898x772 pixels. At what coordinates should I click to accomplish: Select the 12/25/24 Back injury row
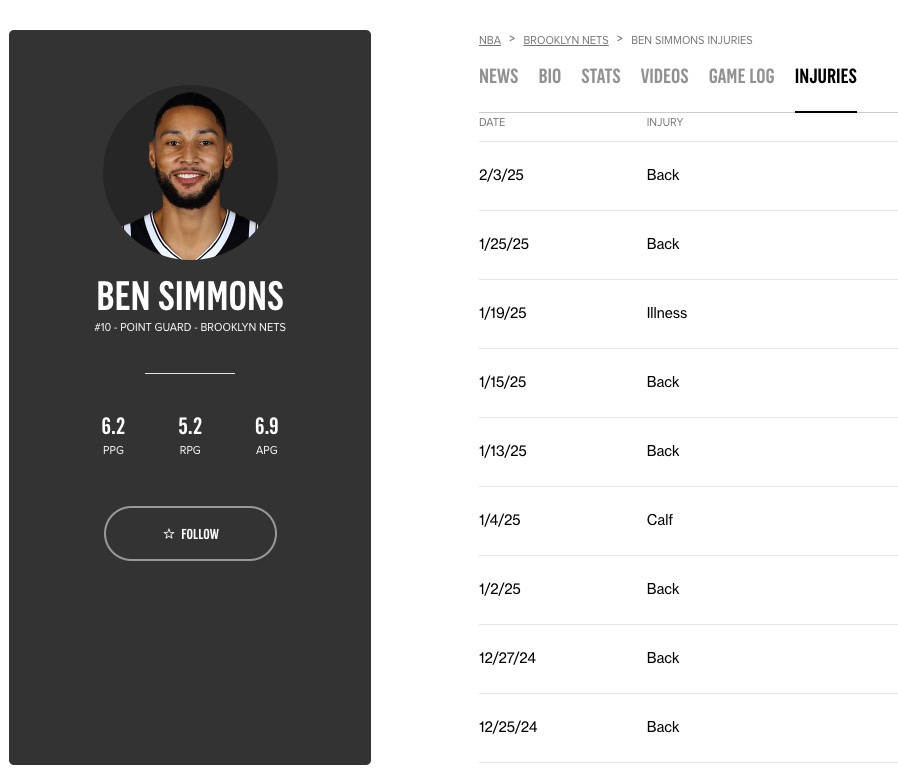point(688,728)
